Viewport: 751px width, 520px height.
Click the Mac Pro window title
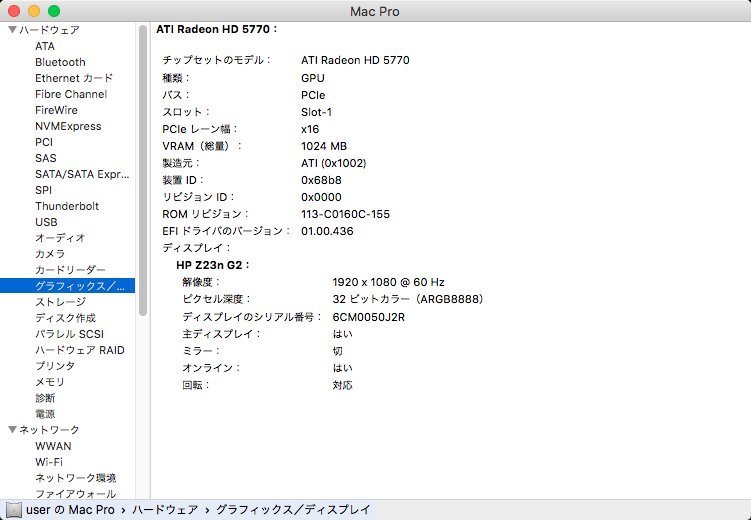[x=375, y=11]
